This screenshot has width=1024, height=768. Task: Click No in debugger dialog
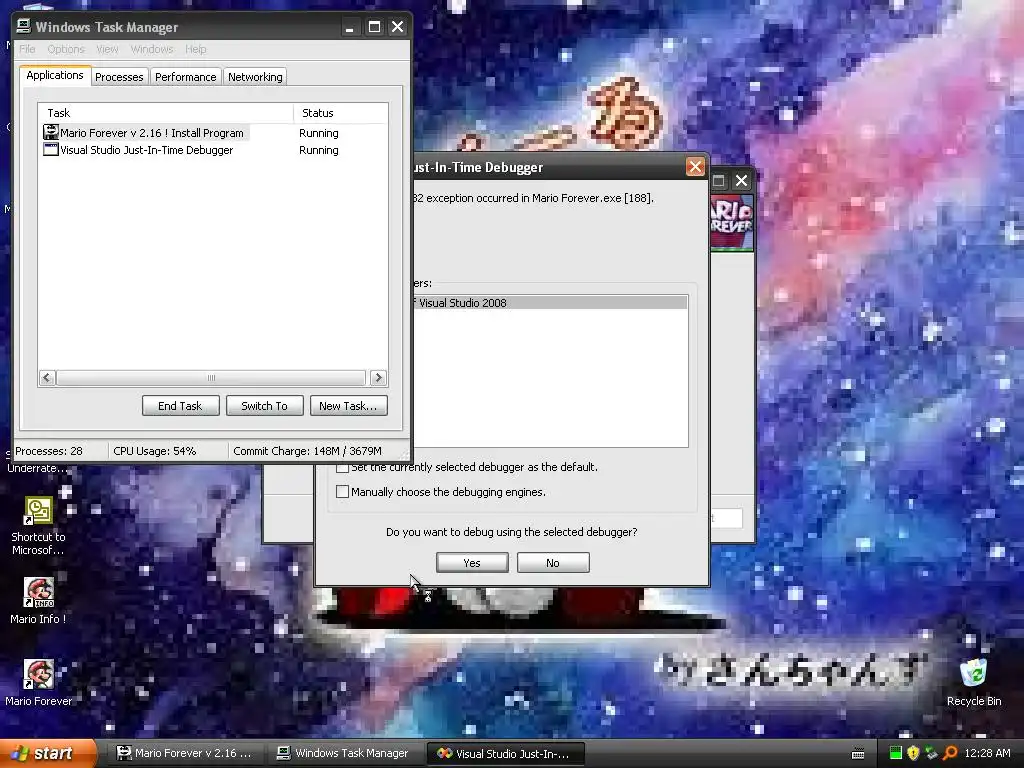[x=552, y=563]
